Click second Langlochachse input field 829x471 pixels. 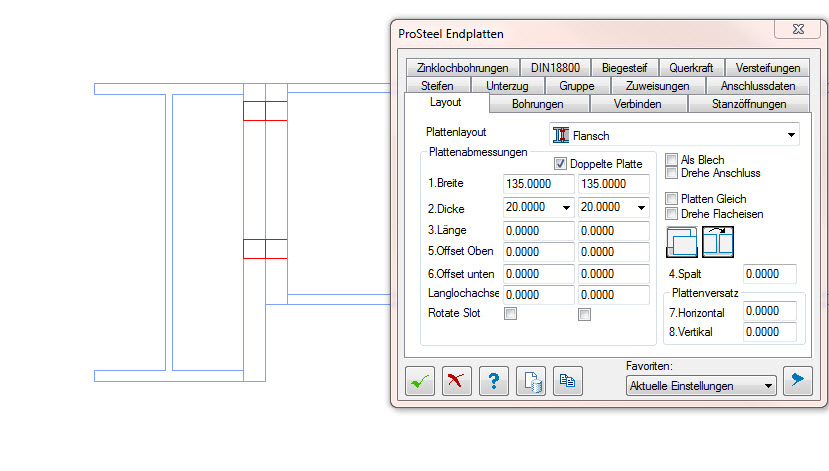coord(613,295)
